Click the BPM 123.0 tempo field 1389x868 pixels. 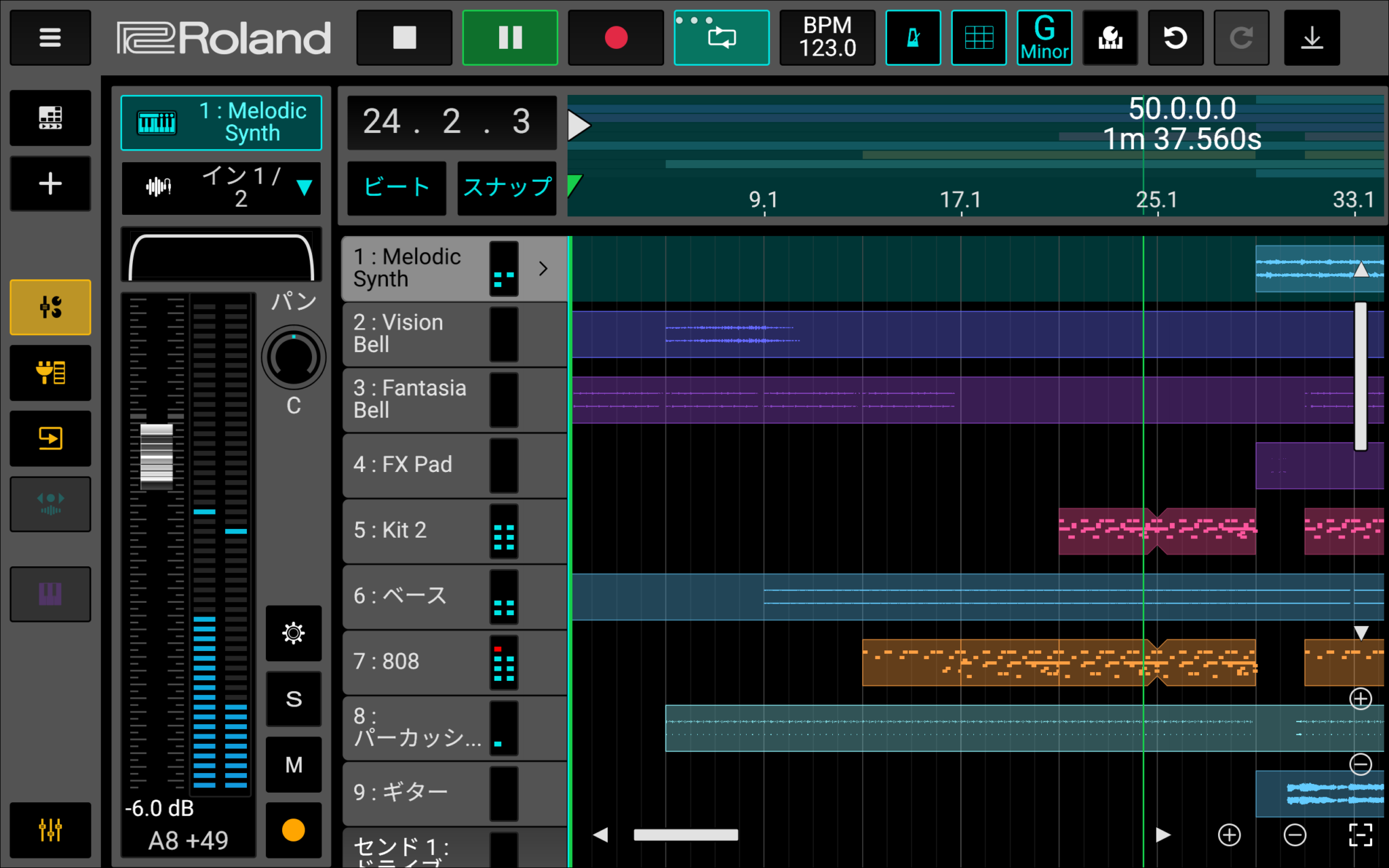pyautogui.click(x=827, y=37)
